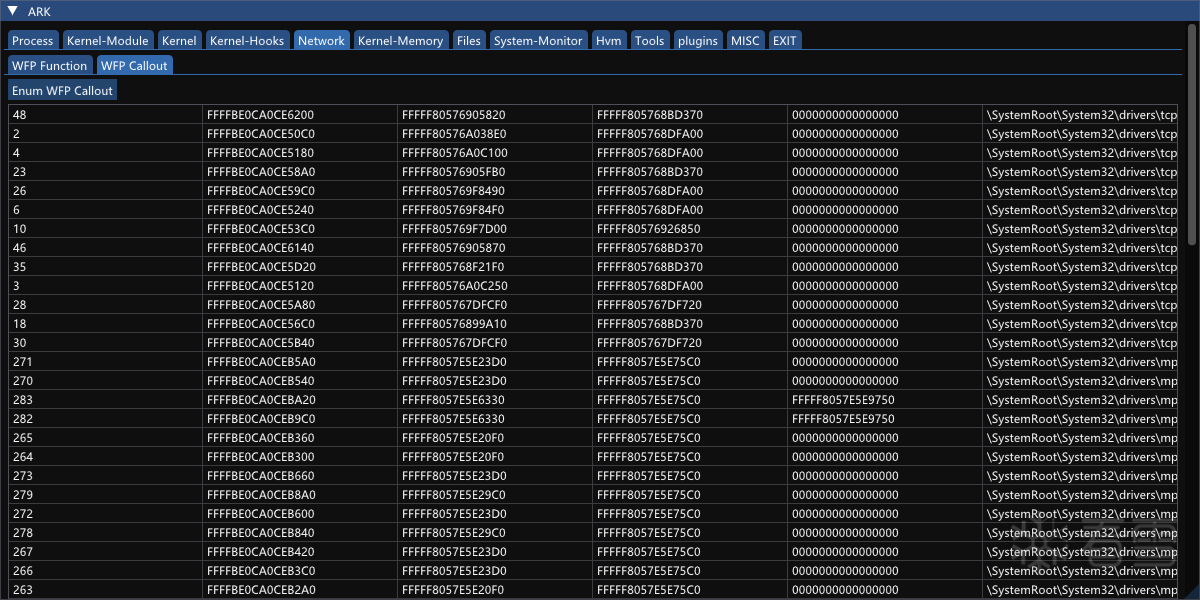Select callout ID 18 cell
This screenshot has height=600, width=1200.
pos(106,324)
